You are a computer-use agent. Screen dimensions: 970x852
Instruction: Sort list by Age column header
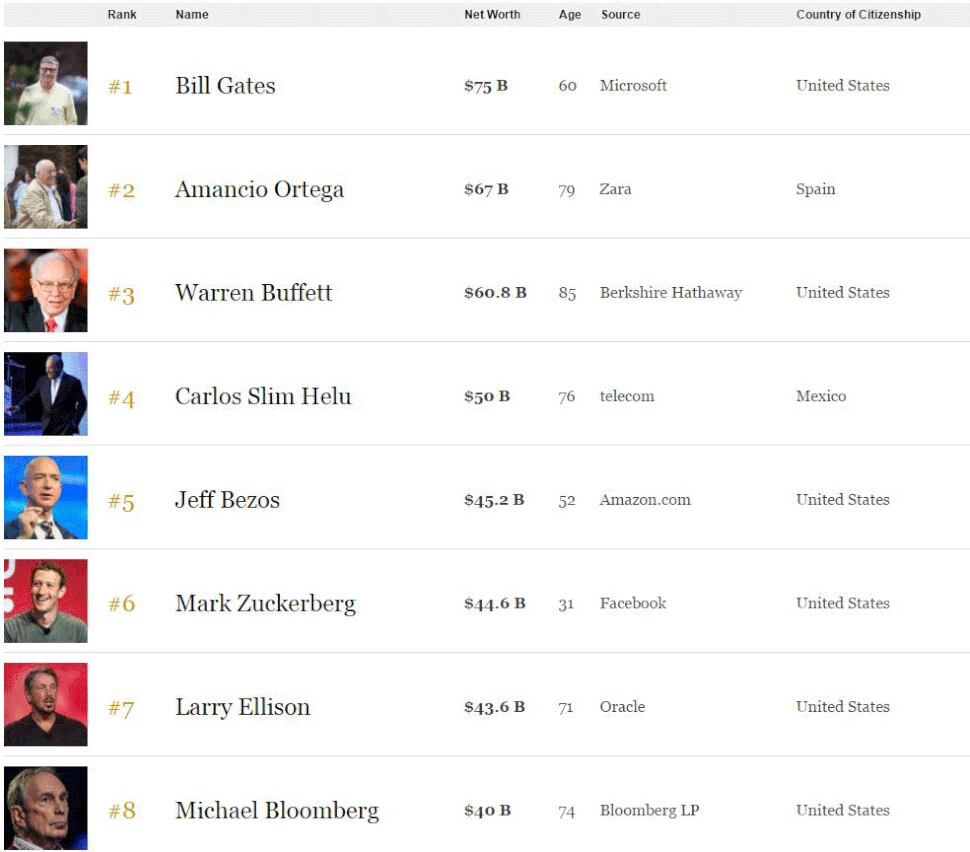click(570, 14)
